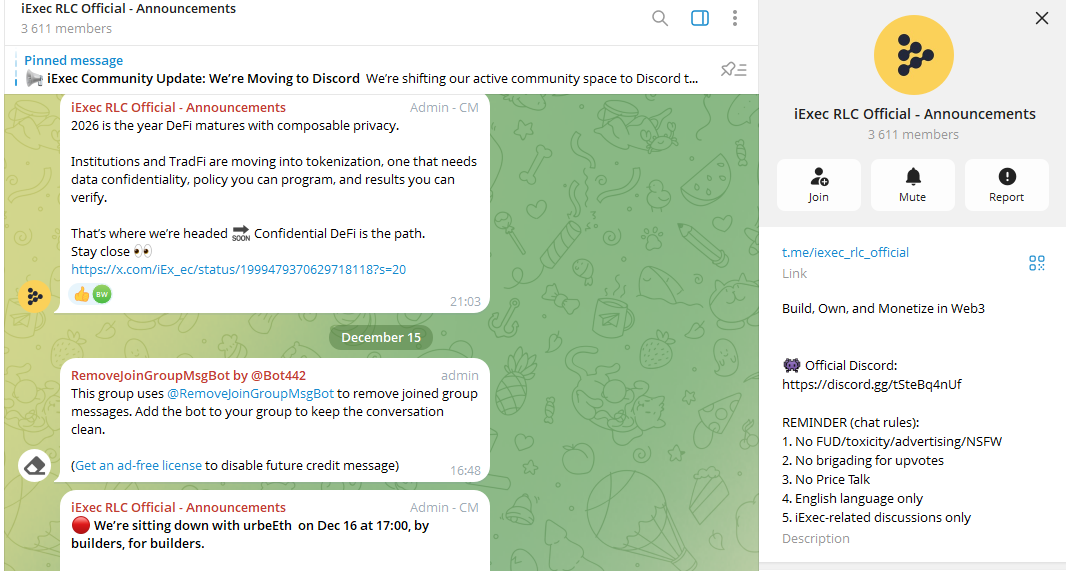Click the December 15 date badge
This screenshot has width=1066, height=571.
[x=381, y=338]
